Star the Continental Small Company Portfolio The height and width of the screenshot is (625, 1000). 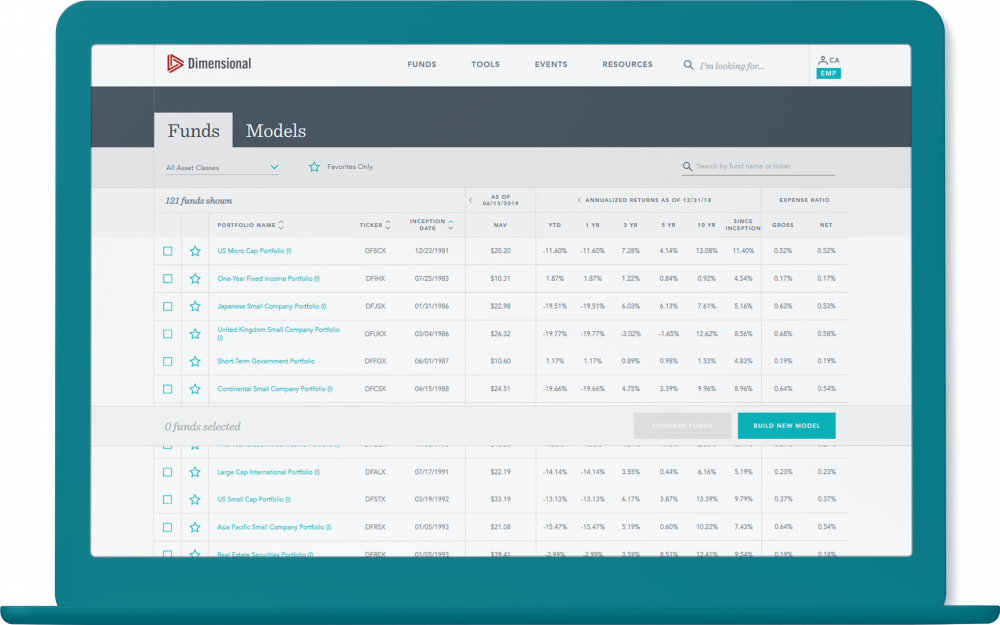pyautogui.click(x=195, y=389)
